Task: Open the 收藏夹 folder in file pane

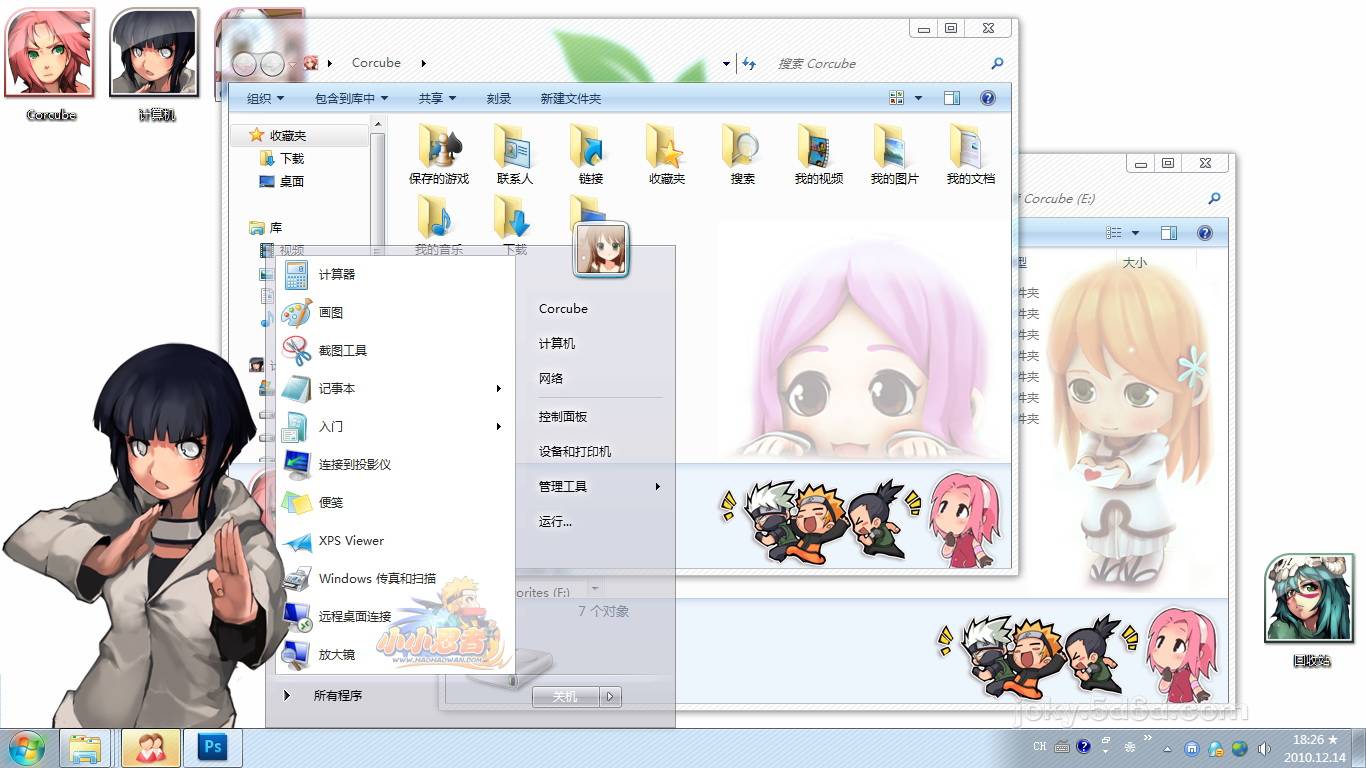Action: point(667,155)
